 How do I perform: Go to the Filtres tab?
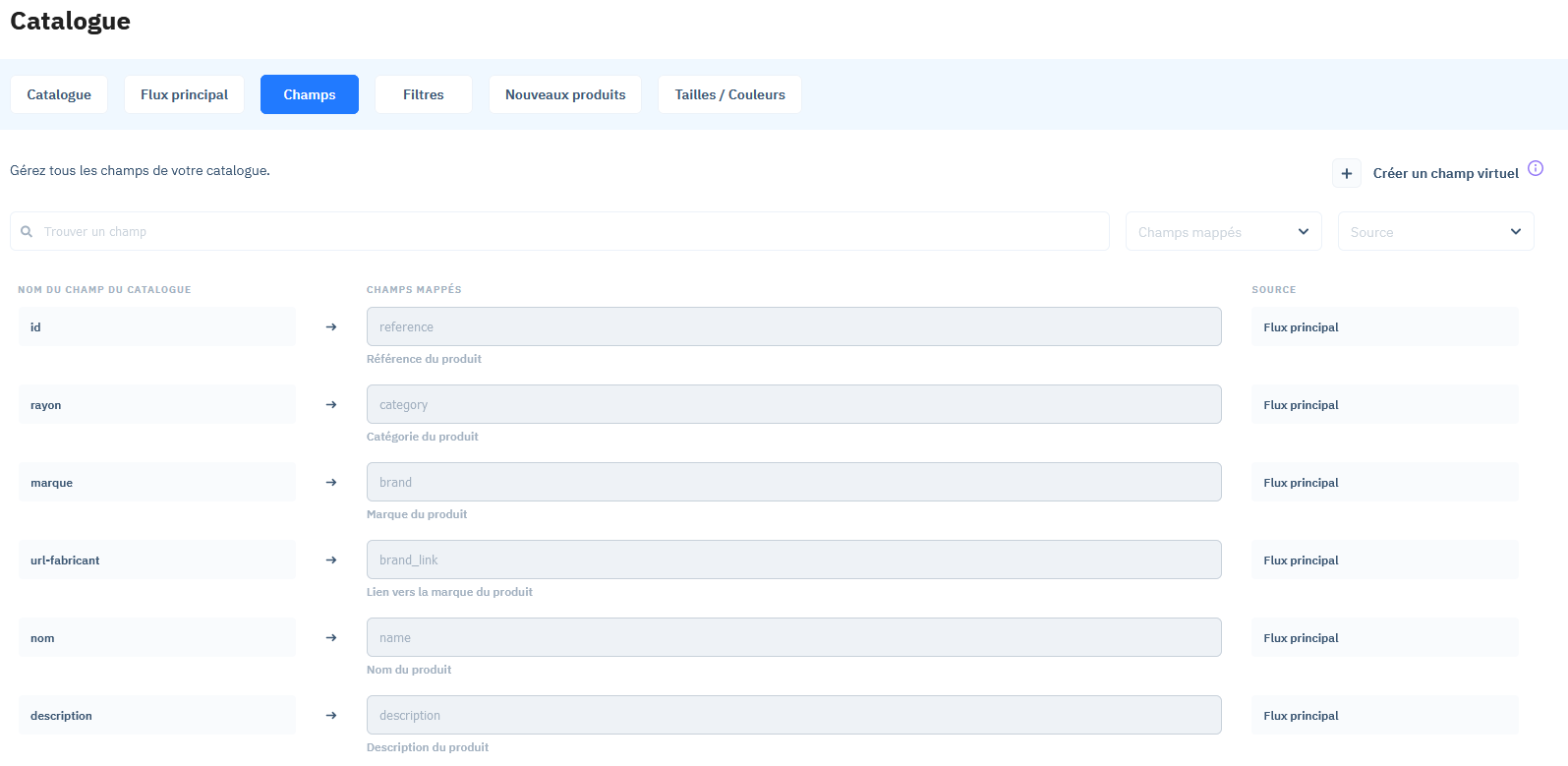[x=423, y=94]
